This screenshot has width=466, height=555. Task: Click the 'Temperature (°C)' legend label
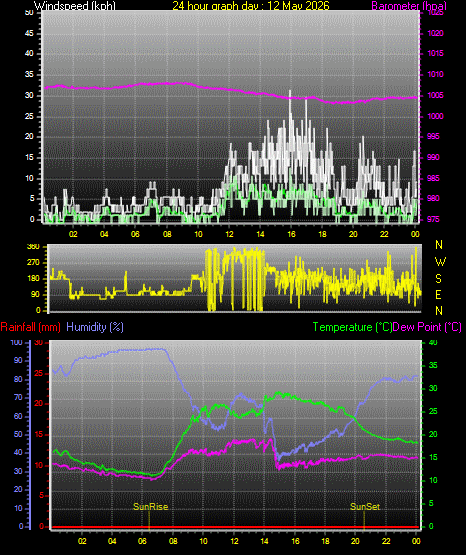click(x=352, y=327)
